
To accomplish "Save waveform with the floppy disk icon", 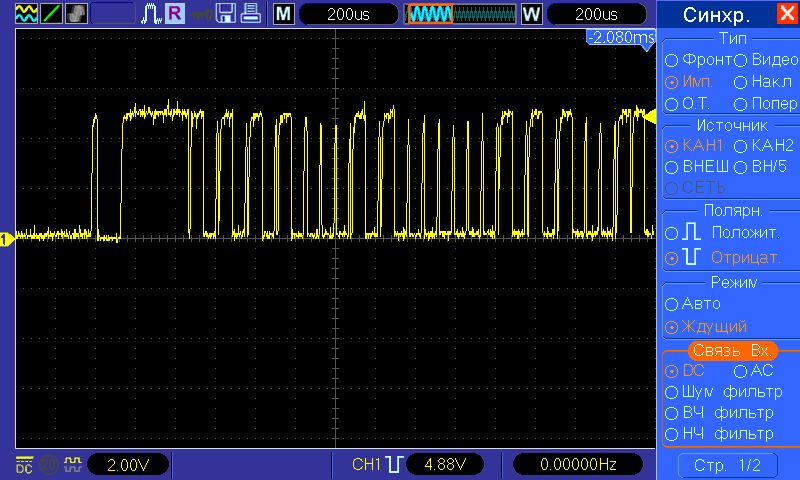I will pyautogui.click(x=226, y=13).
